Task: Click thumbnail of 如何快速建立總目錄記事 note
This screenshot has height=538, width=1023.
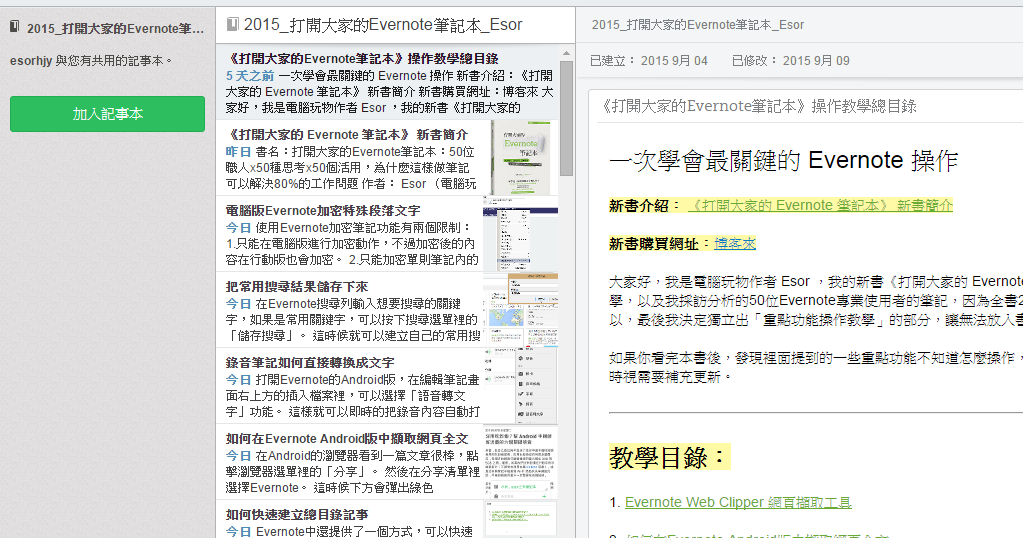Action: (521, 520)
